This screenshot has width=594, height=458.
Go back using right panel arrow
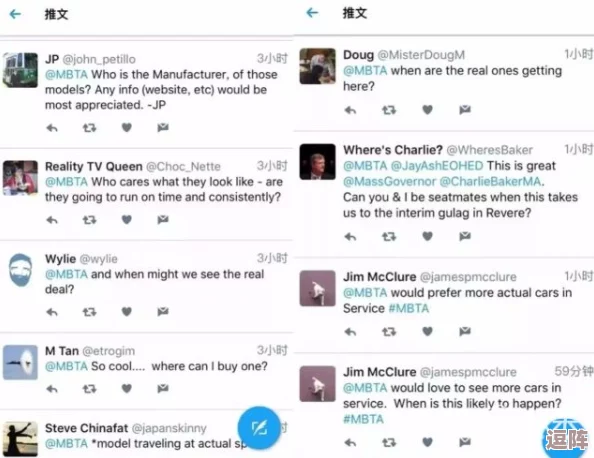pyautogui.click(x=312, y=13)
